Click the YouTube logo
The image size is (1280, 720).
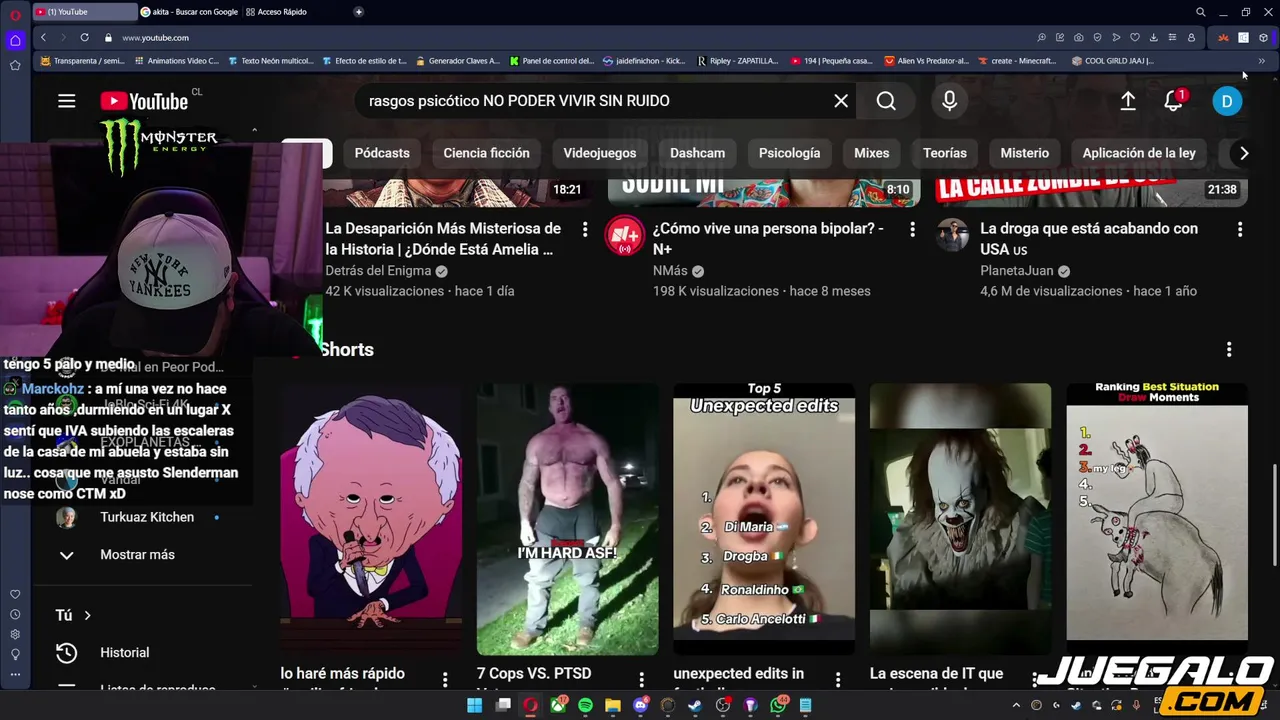pyautogui.click(x=144, y=101)
